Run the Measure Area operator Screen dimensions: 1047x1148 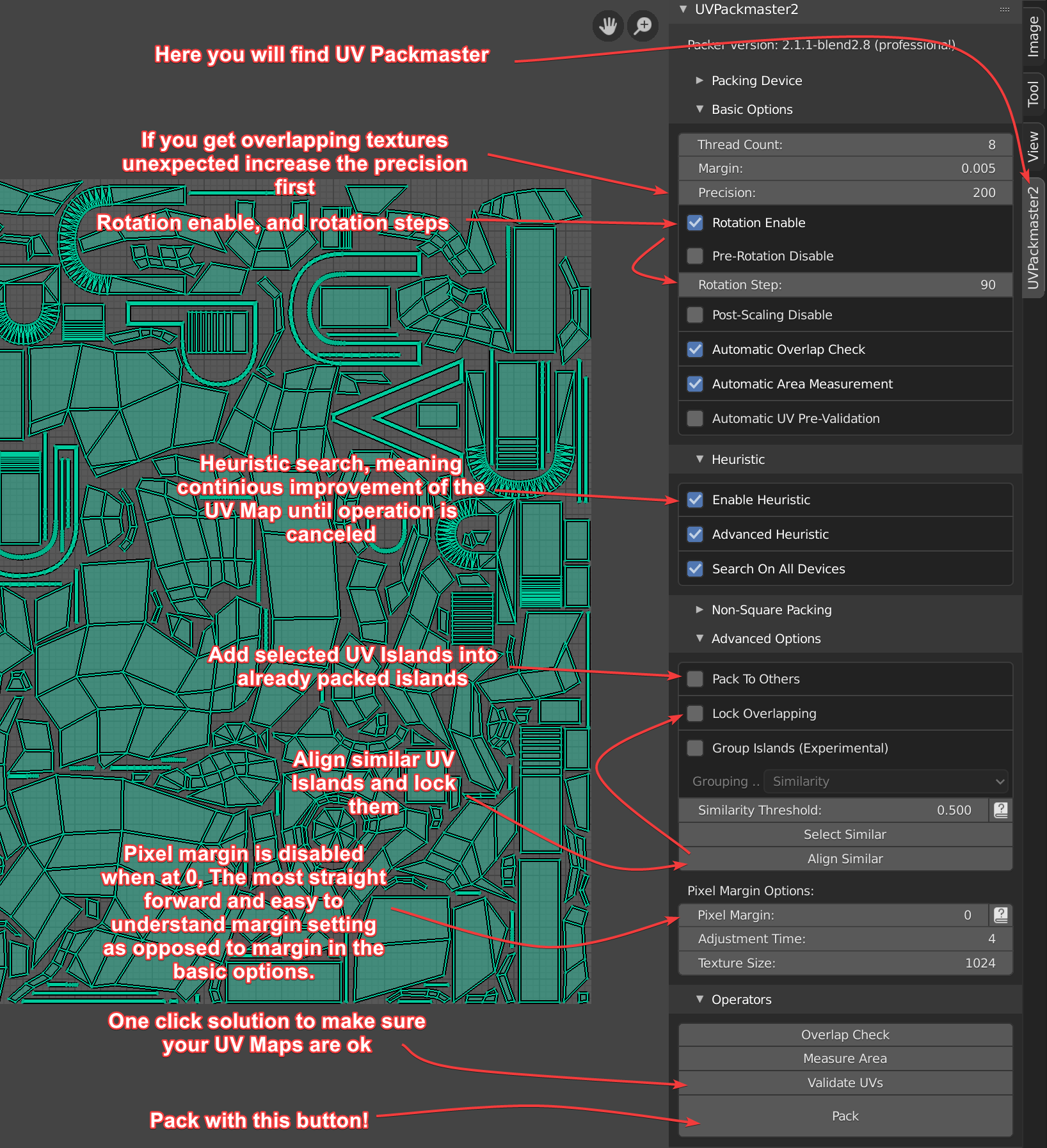845,1058
